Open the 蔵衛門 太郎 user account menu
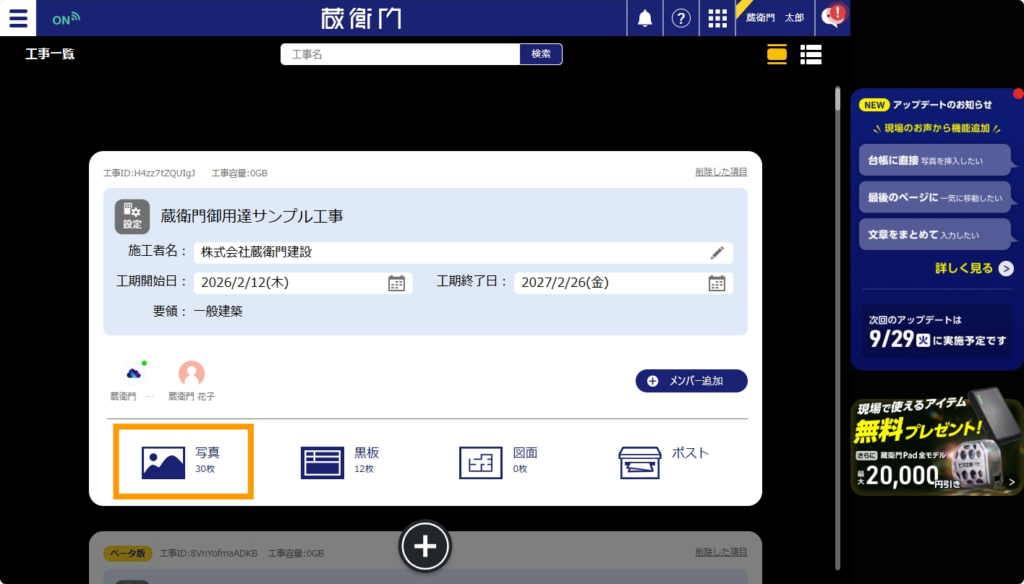Screen dimensions: 1024x584 pos(775,18)
